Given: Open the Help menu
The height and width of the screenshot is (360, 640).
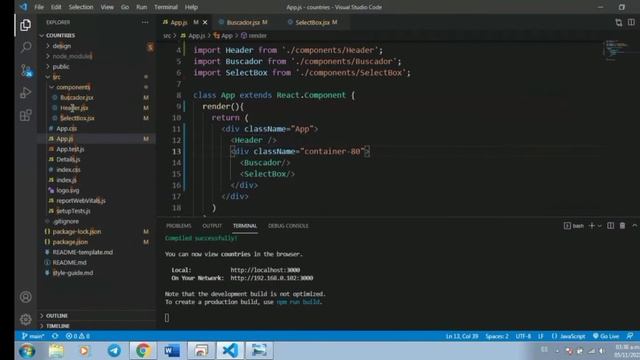Looking at the screenshot, I should pos(191,7).
